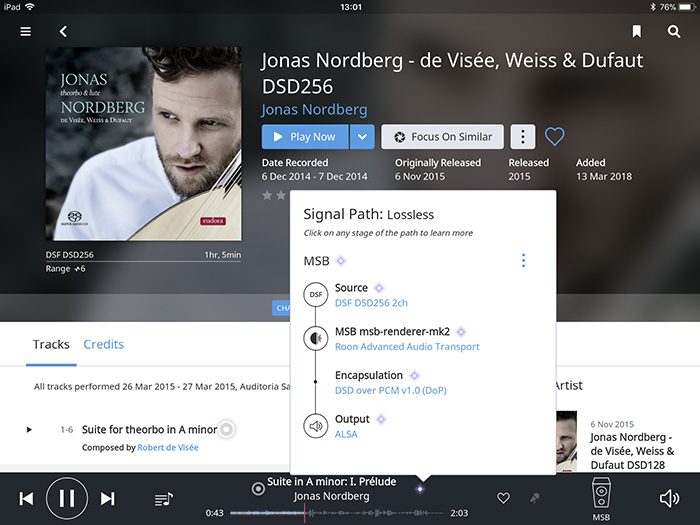The height and width of the screenshot is (525, 700).
Task: Click the Wi-Fi status icon
Action: tap(30, 7)
